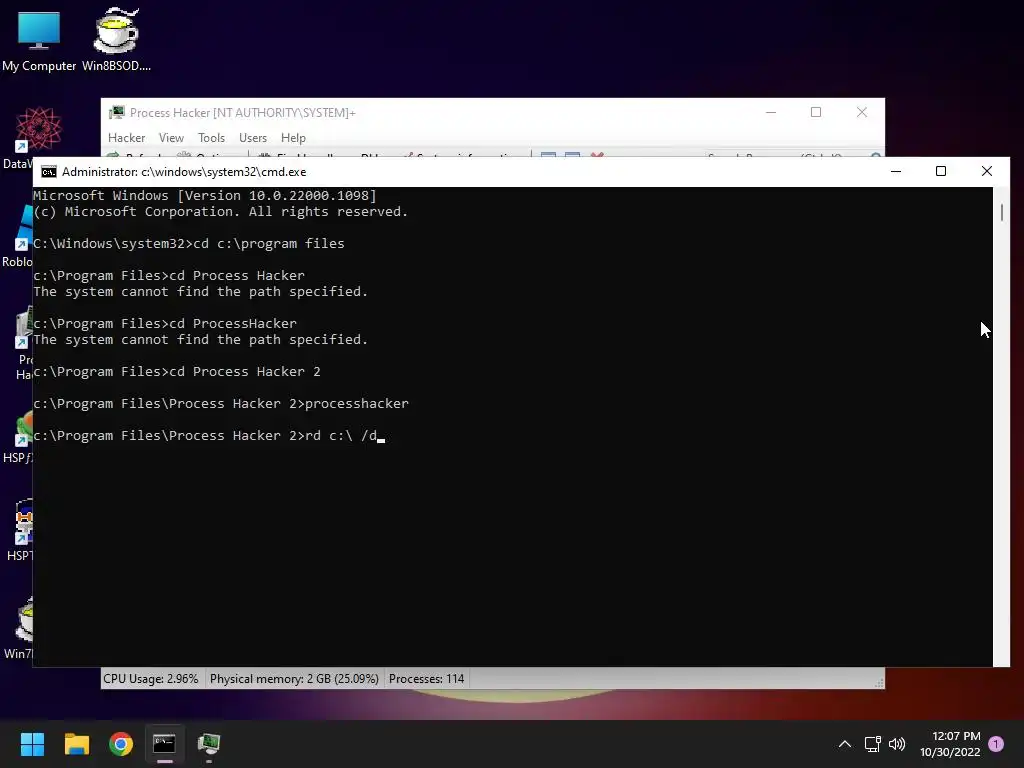The image size is (1024, 768).
Task: Click the Microsoft Corporation copyright line
Action: 220,212
